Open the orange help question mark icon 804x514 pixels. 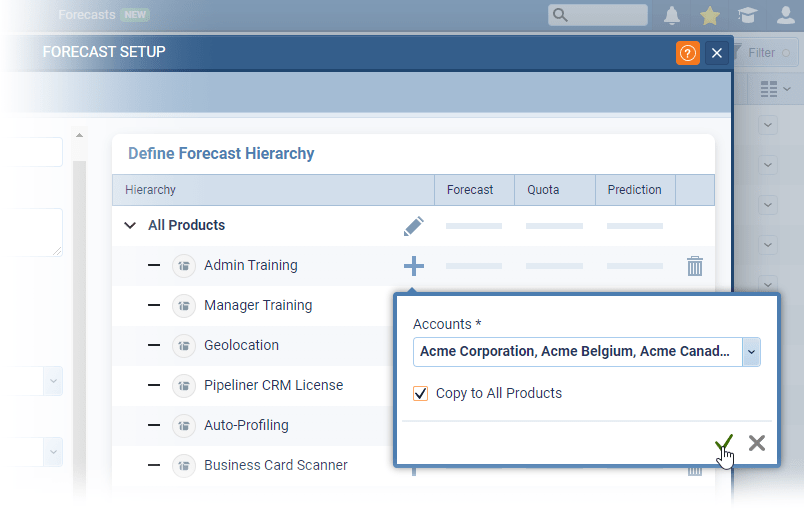point(687,53)
